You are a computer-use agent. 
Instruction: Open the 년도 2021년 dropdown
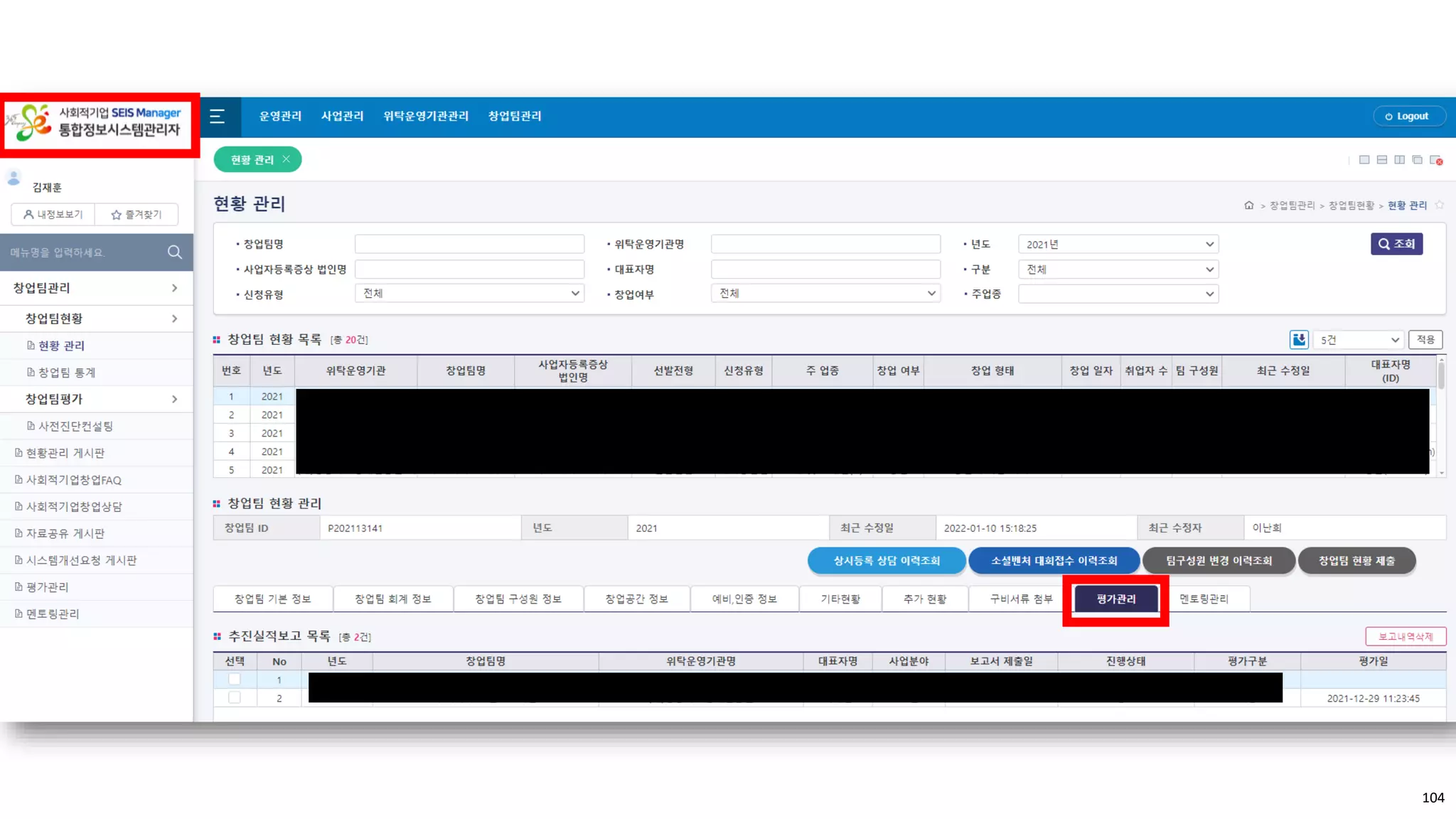coord(1118,245)
